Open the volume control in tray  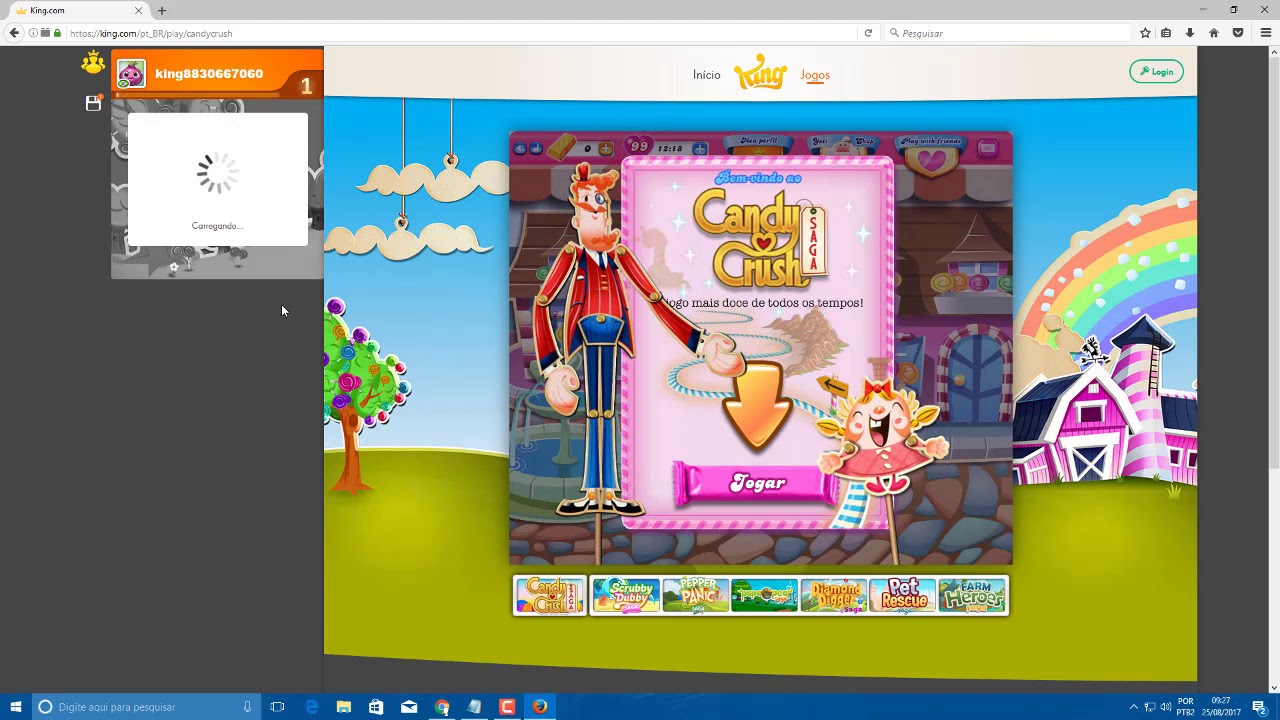click(1166, 707)
